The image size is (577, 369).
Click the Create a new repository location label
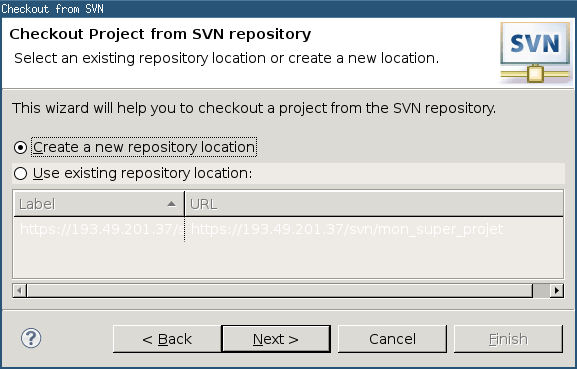[x=144, y=147]
